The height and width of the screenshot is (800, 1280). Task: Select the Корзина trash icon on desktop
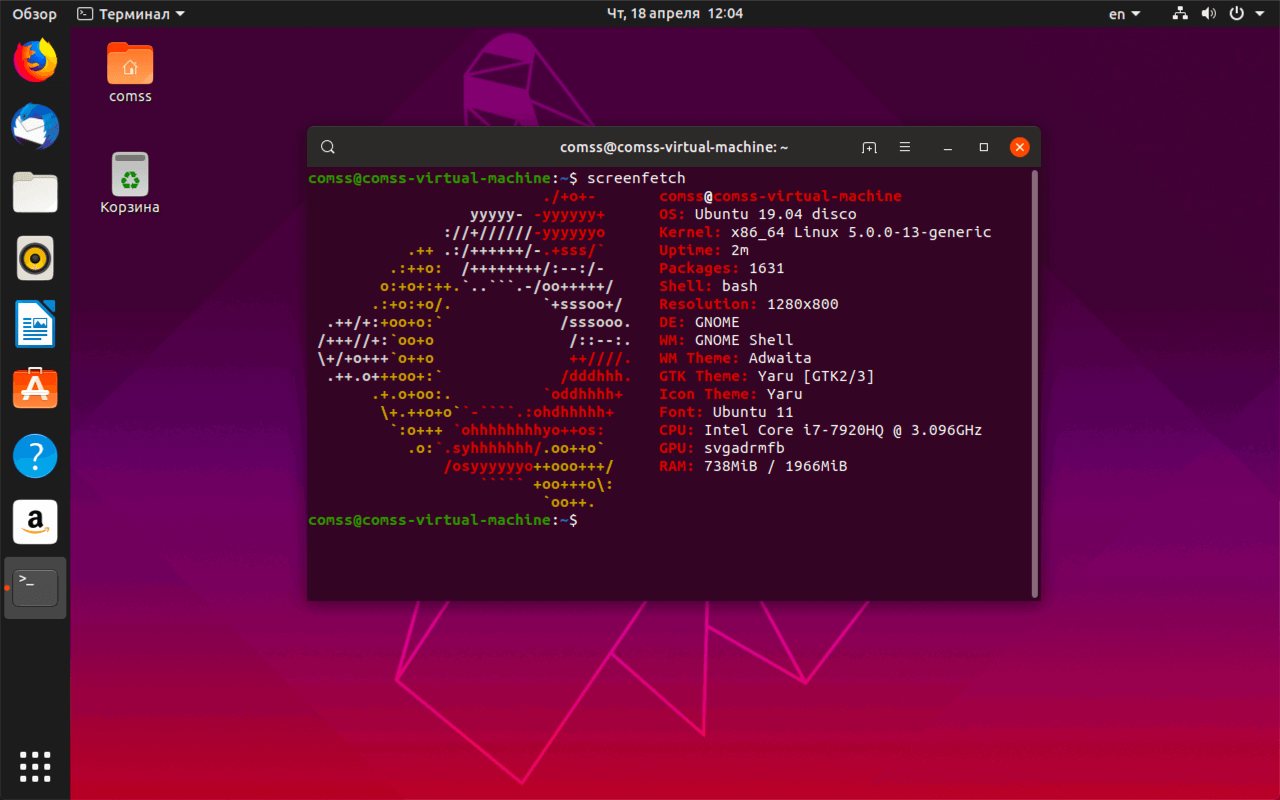(130, 183)
